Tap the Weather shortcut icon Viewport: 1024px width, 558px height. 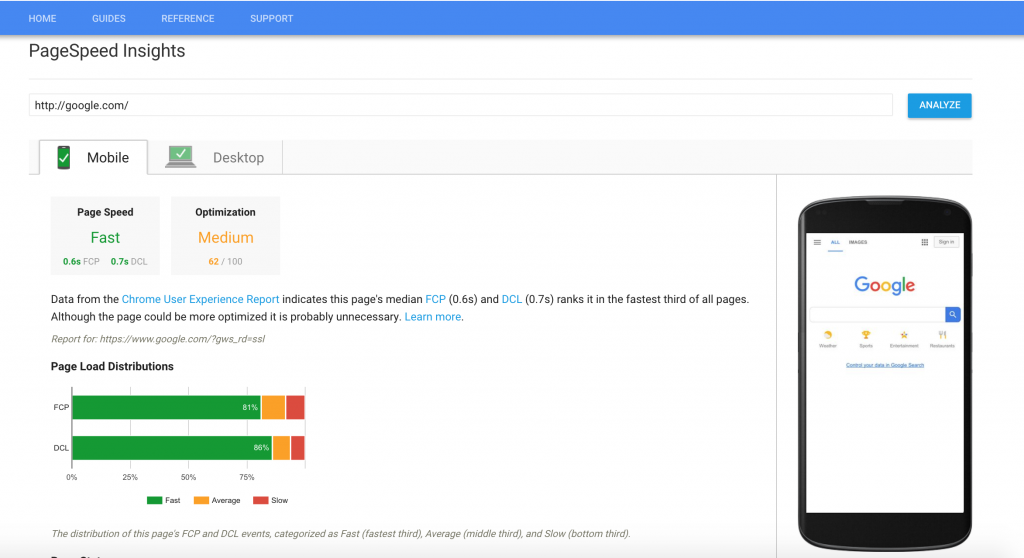coord(827,335)
